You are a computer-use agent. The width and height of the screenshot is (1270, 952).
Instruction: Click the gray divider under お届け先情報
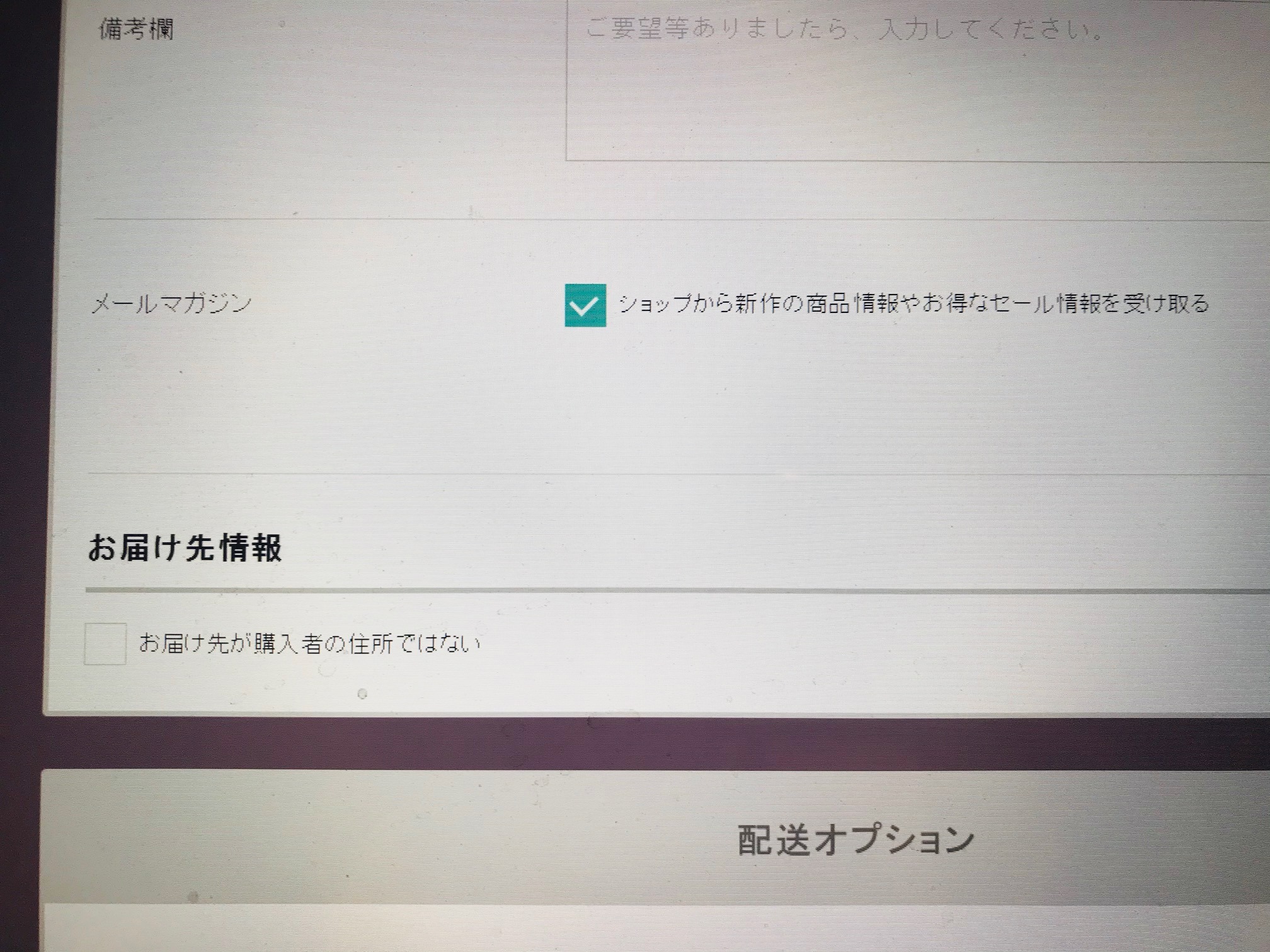point(630,591)
